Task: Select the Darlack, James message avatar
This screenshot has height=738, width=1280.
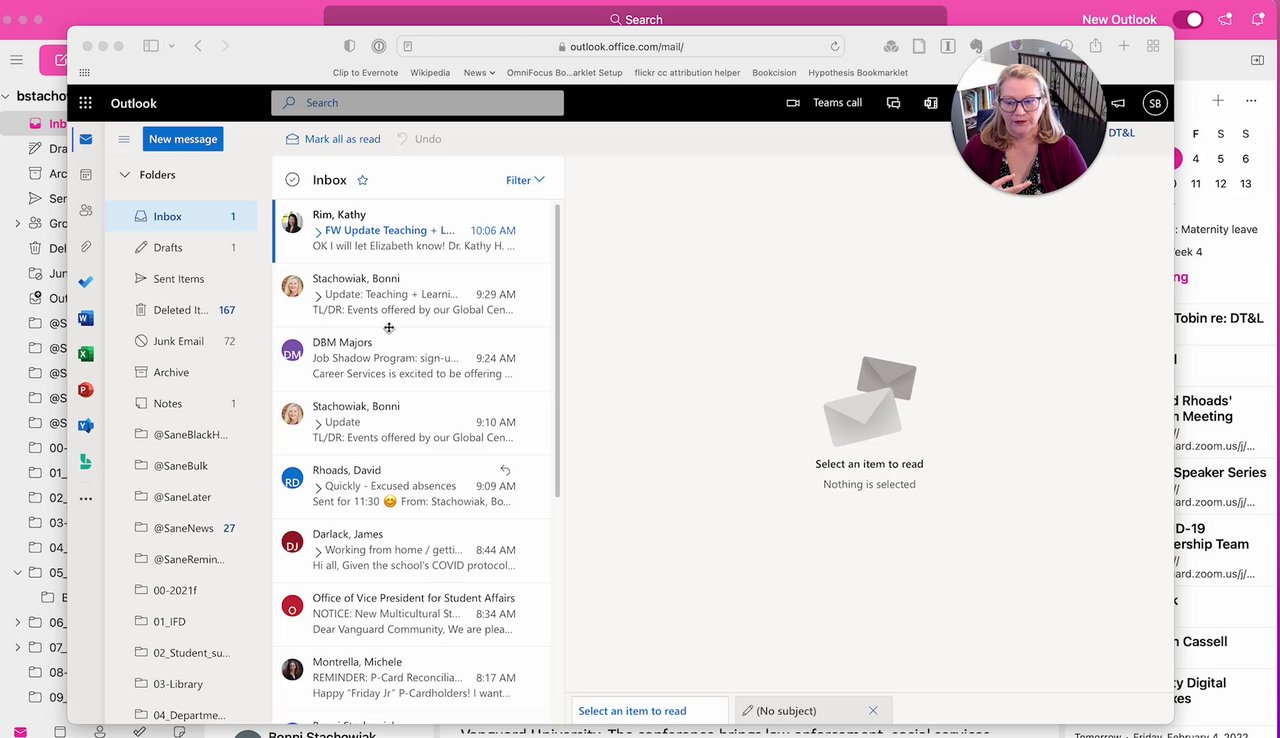Action: (292, 542)
